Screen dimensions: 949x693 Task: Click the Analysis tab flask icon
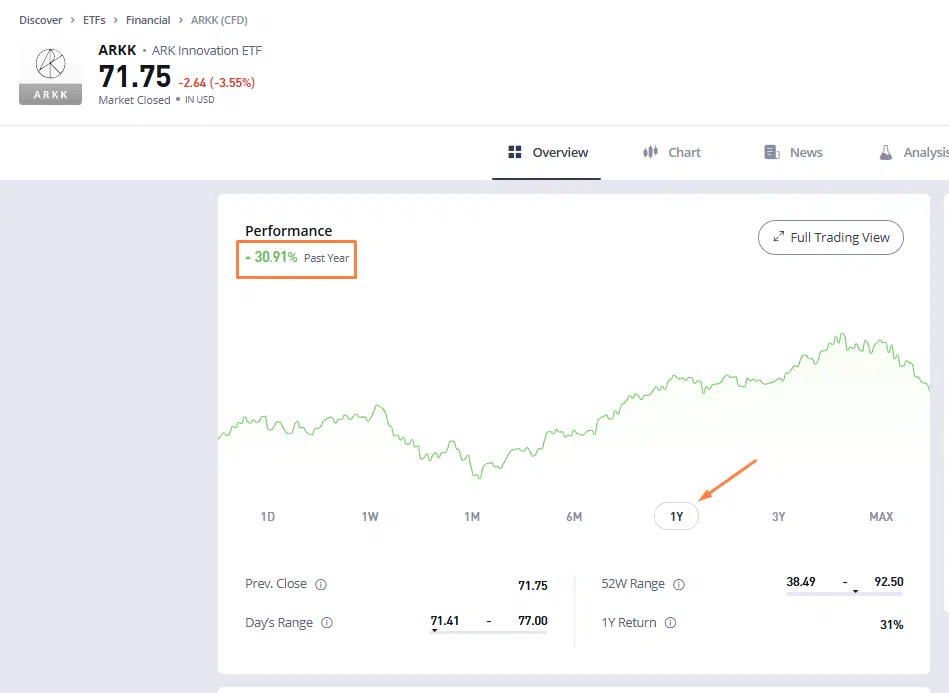(885, 152)
